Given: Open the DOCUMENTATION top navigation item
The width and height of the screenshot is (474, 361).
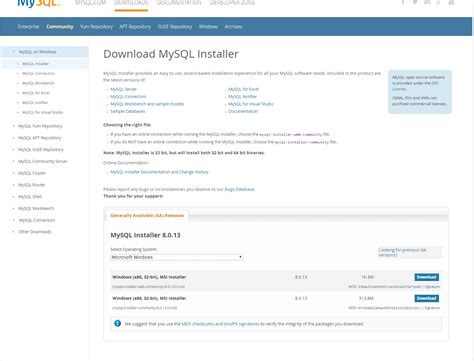Looking at the screenshot, I should point(179,3).
